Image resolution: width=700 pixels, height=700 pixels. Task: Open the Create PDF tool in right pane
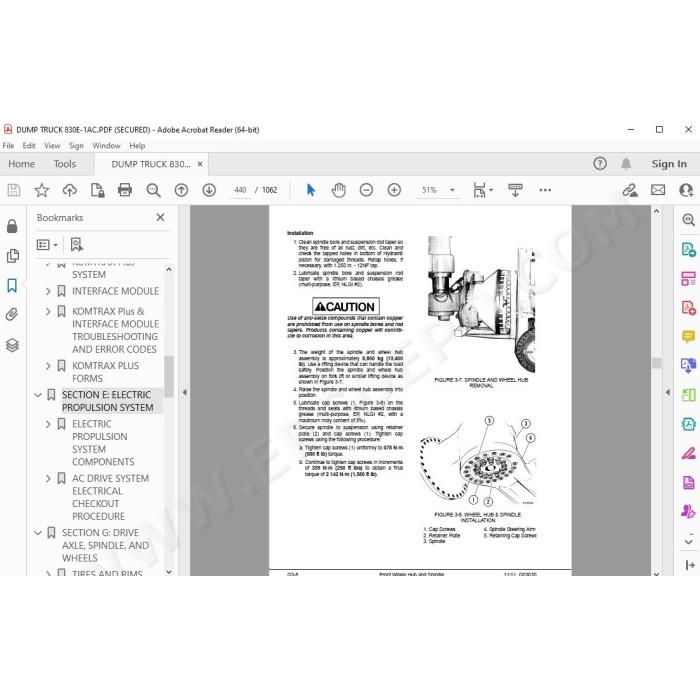(x=688, y=308)
